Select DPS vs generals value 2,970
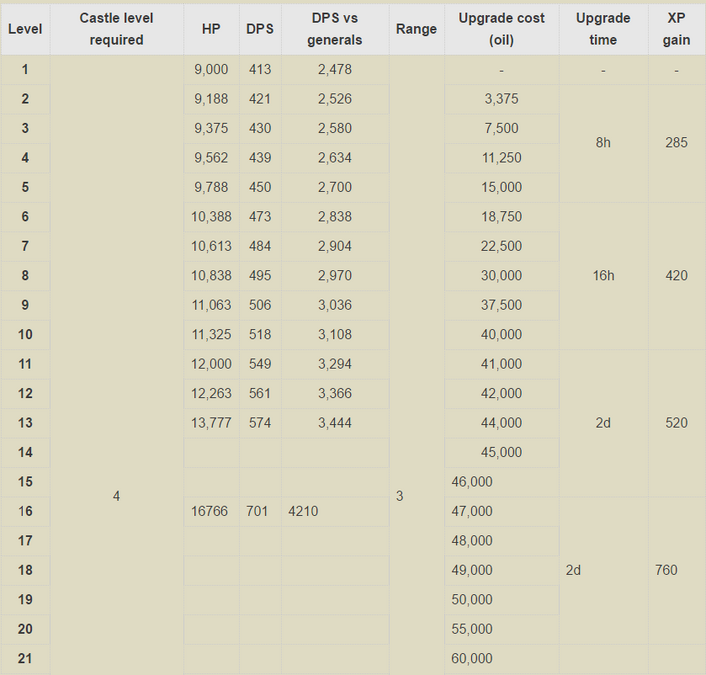 click(x=335, y=276)
